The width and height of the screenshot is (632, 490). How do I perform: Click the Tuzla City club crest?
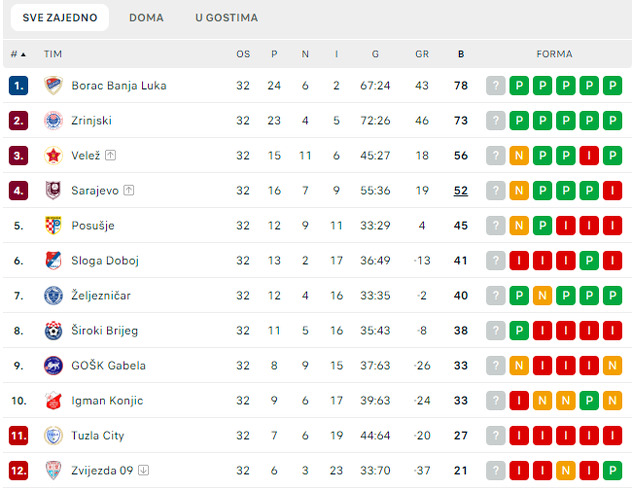pos(53,435)
